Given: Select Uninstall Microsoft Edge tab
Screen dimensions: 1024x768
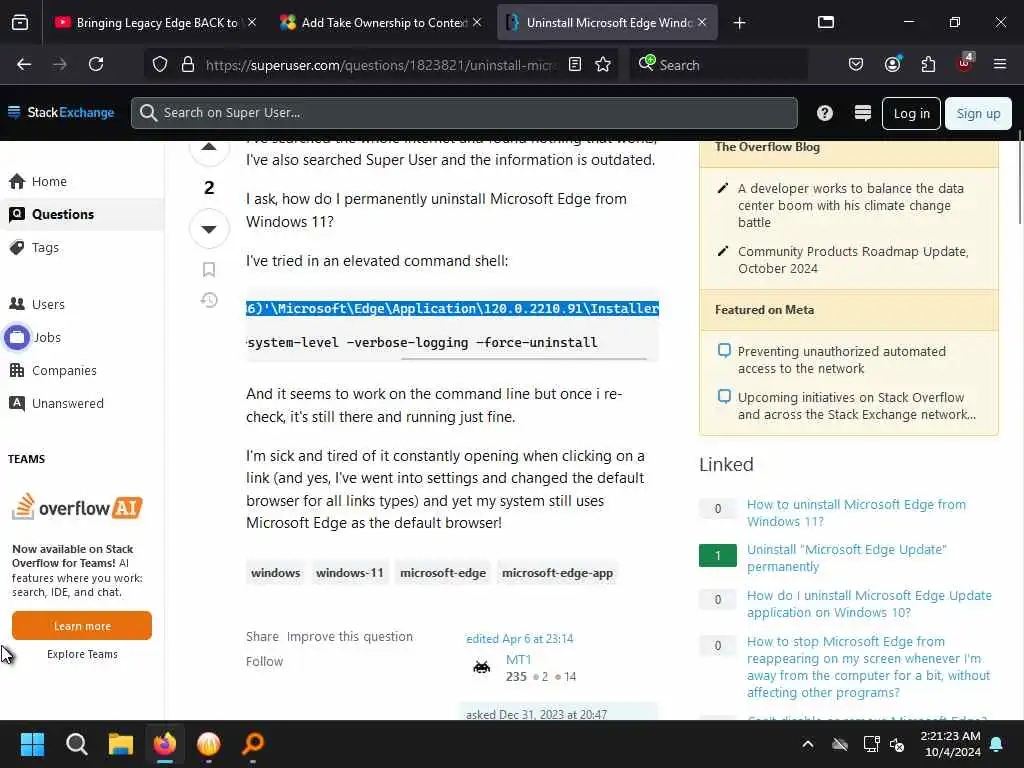Looking at the screenshot, I should tap(607, 22).
